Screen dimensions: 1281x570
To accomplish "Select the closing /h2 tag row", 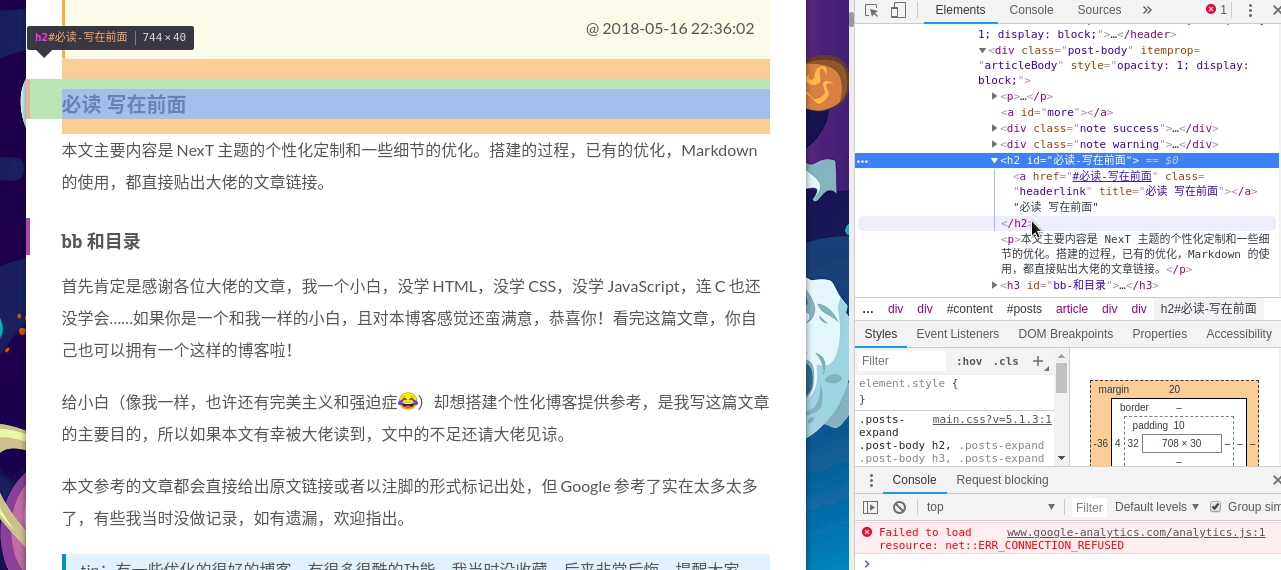I will point(1066,223).
